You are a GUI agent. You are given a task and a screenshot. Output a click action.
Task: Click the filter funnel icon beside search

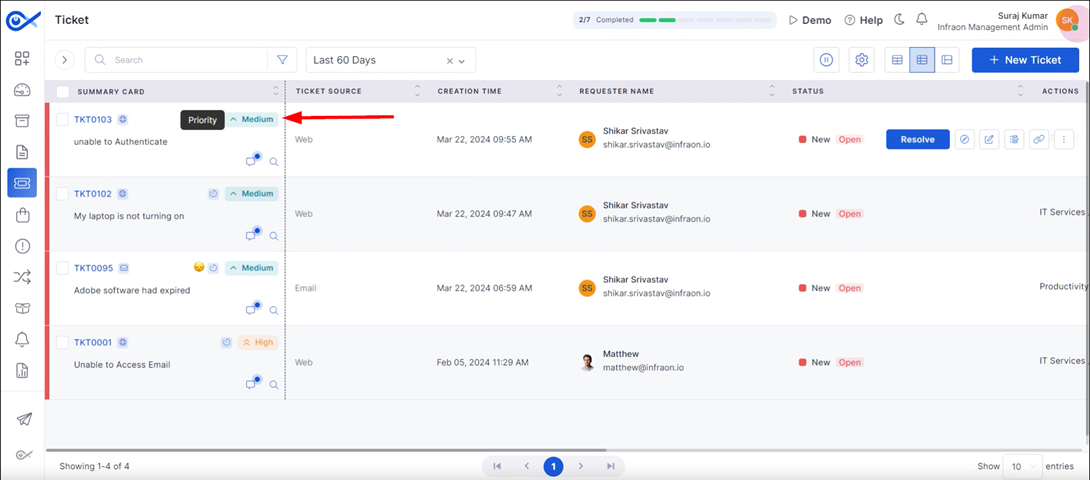[x=282, y=60]
